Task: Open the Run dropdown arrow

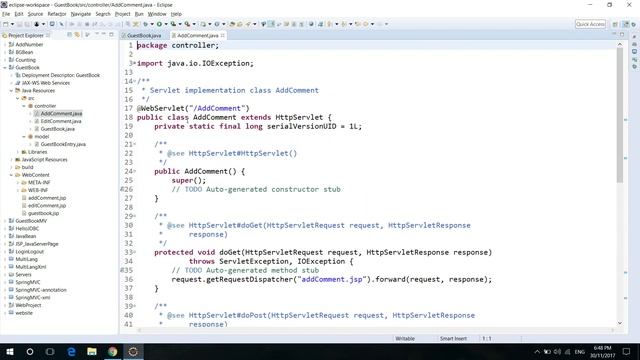Action: coord(166,24)
